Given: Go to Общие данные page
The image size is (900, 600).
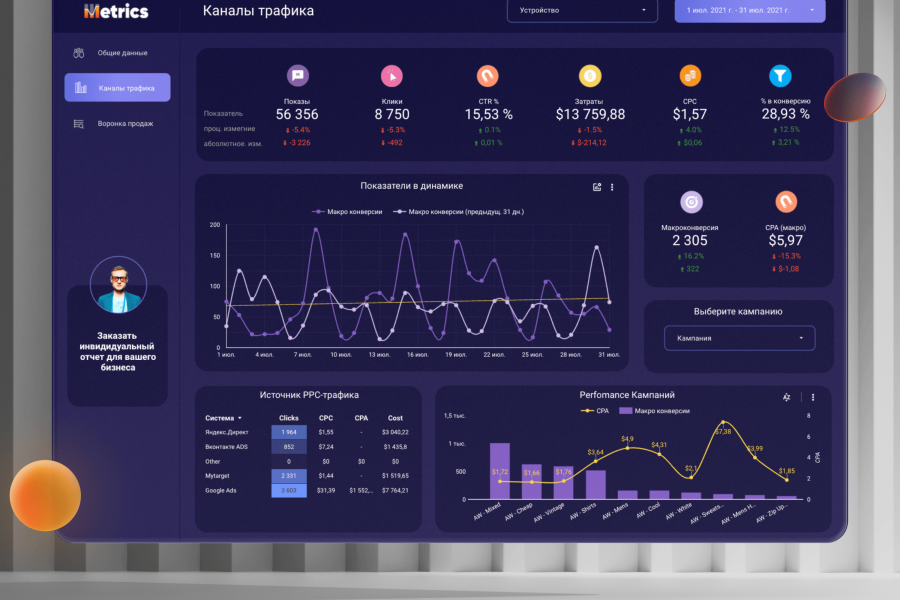Looking at the screenshot, I should 122,53.
